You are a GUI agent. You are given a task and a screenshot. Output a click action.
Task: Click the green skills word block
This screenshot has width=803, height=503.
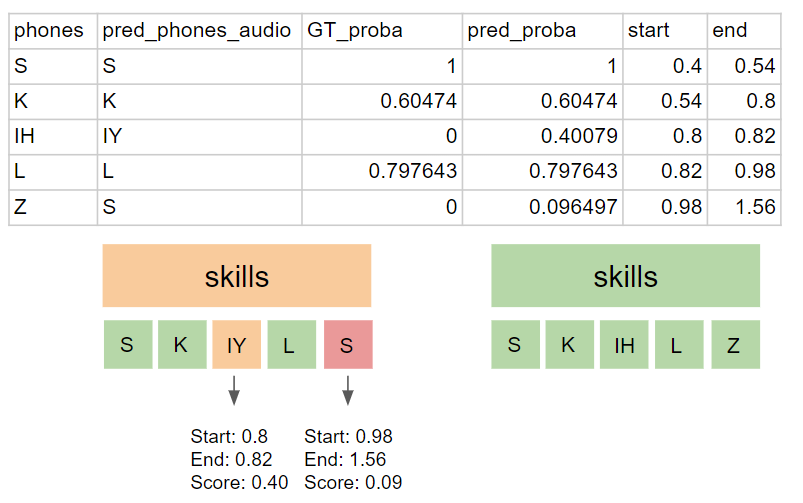point(625,276)
